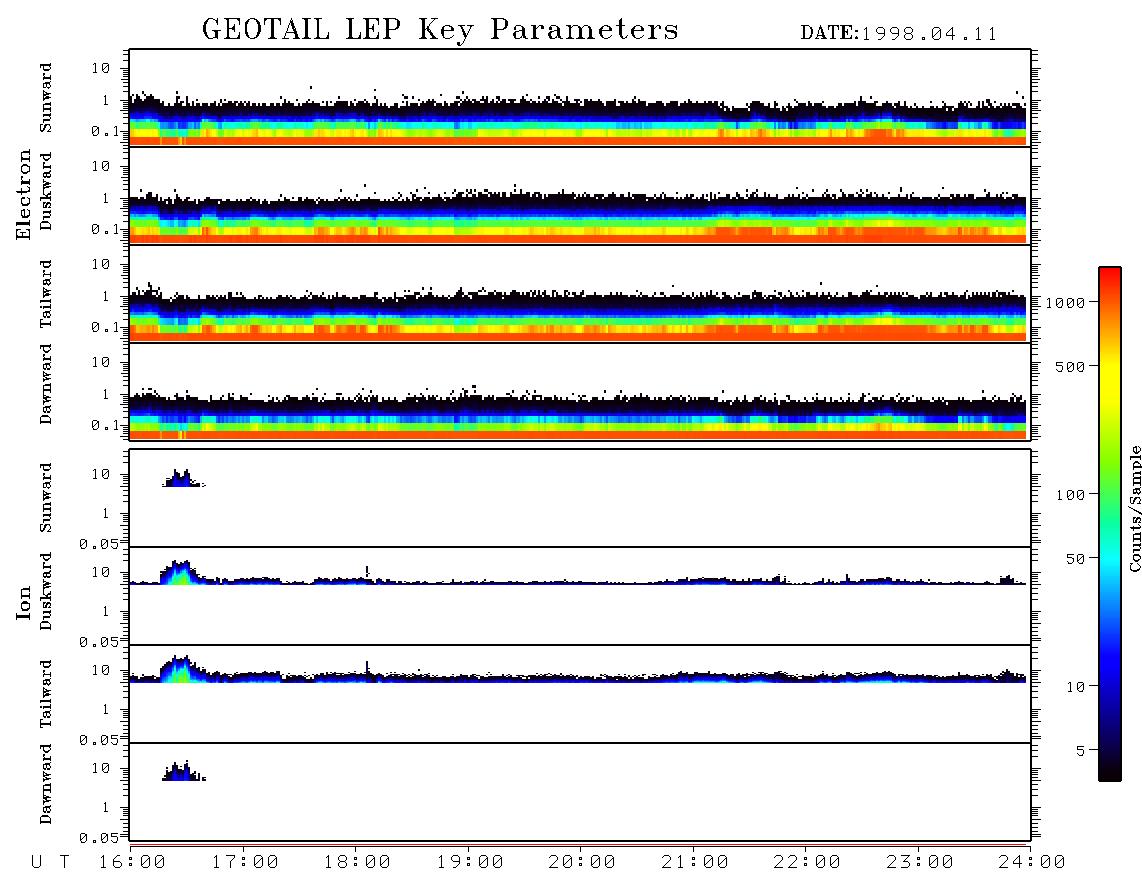The image size is (1142, 880).
Task: Pick the black bottom end of the colorbar
Action: 1109,772
